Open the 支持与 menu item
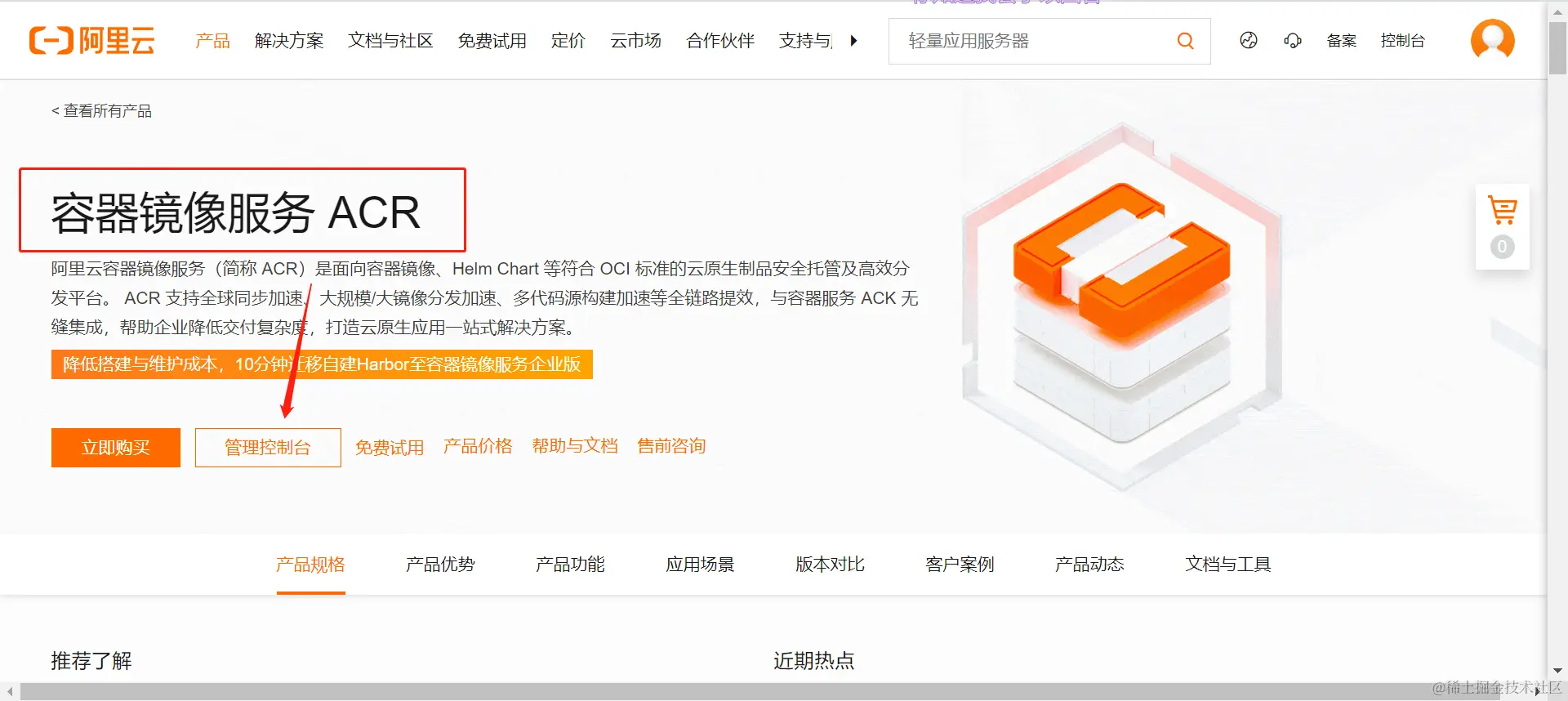Viewport: 1568px width, 701px height. click(x=805, y=41)
